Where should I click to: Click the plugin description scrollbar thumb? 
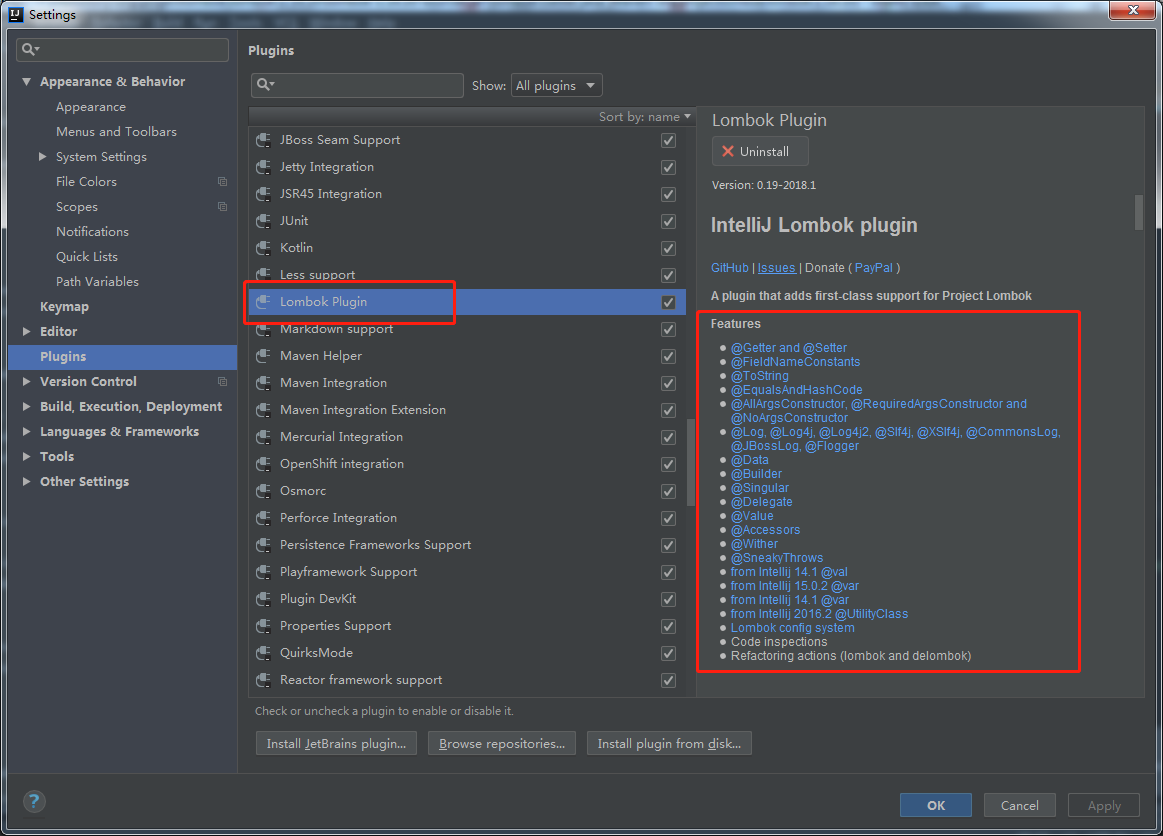(1139, 212)
